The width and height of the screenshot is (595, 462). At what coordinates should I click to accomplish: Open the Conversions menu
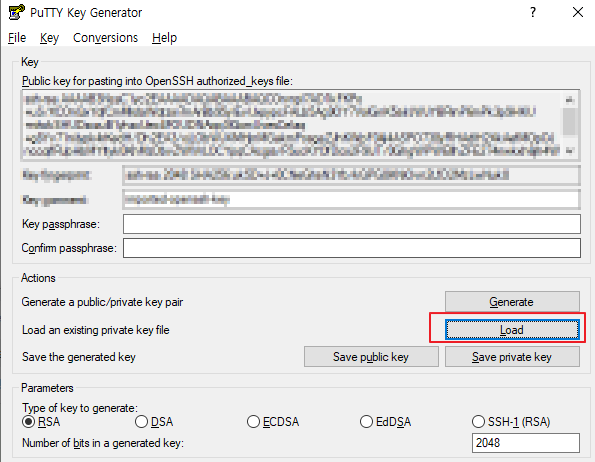coord(105,38)
